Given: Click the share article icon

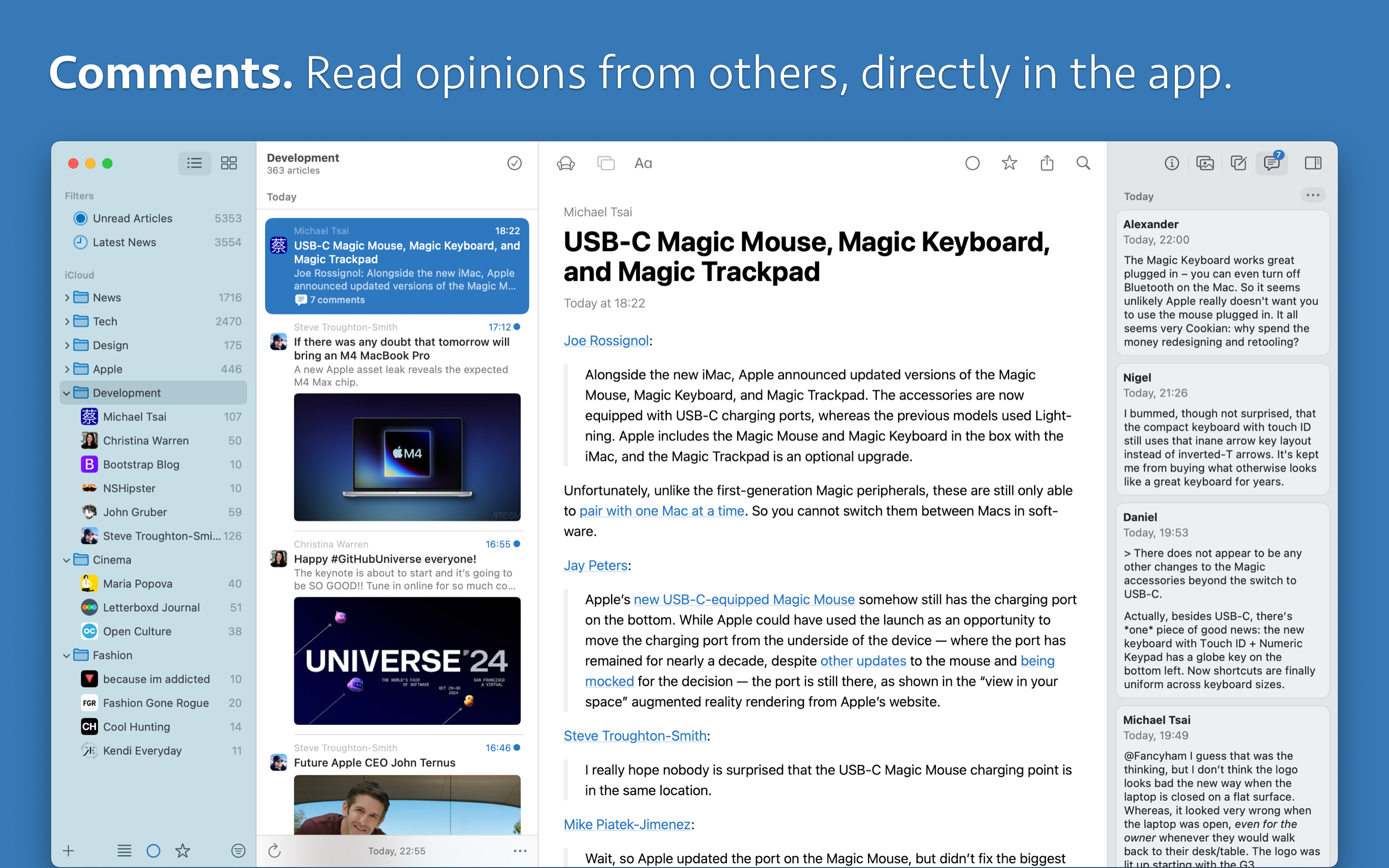Looking at the screenshot, I should [1047, 163].
